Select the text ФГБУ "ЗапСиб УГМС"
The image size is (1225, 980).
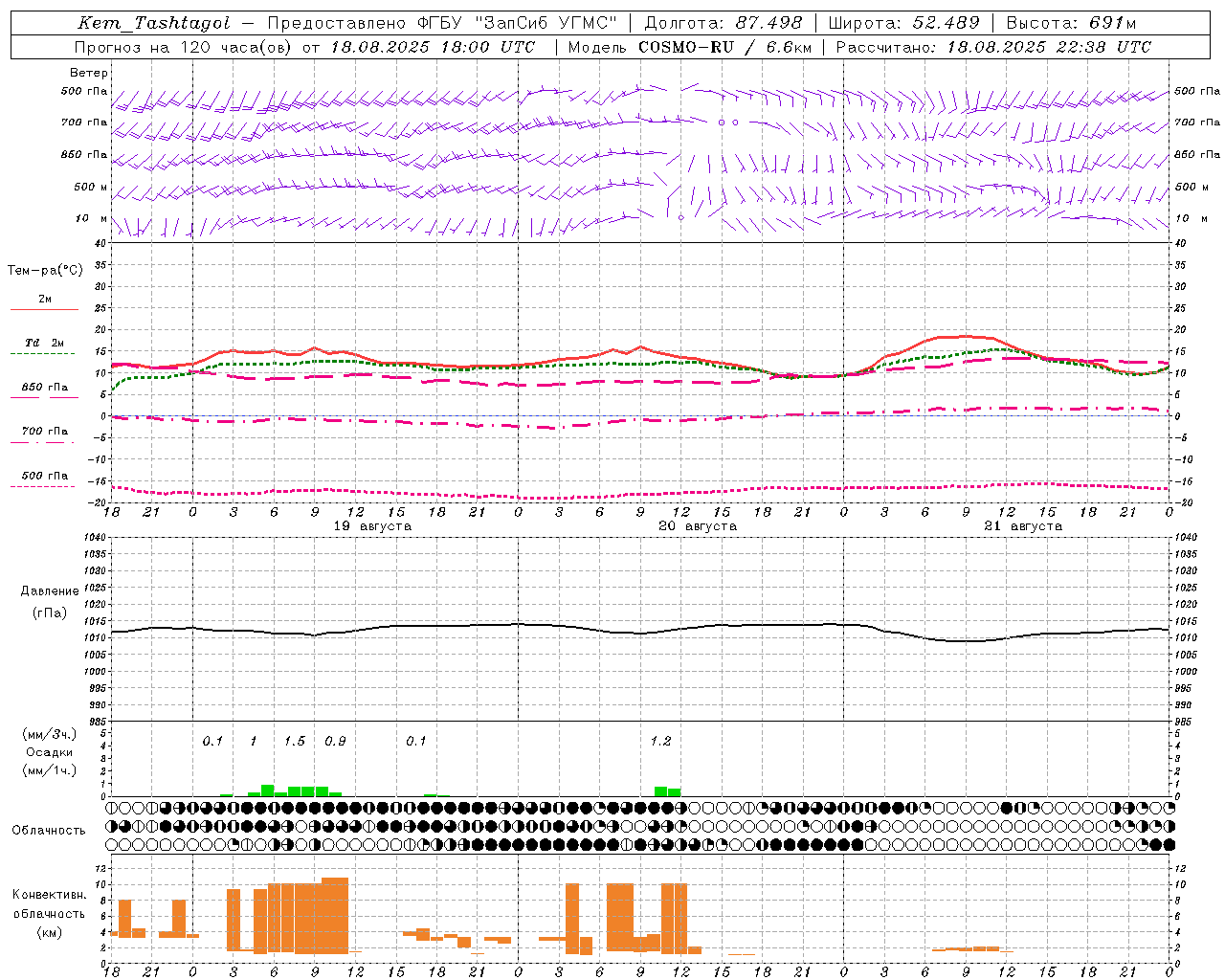pyautogui.click(x=517, y=23)
